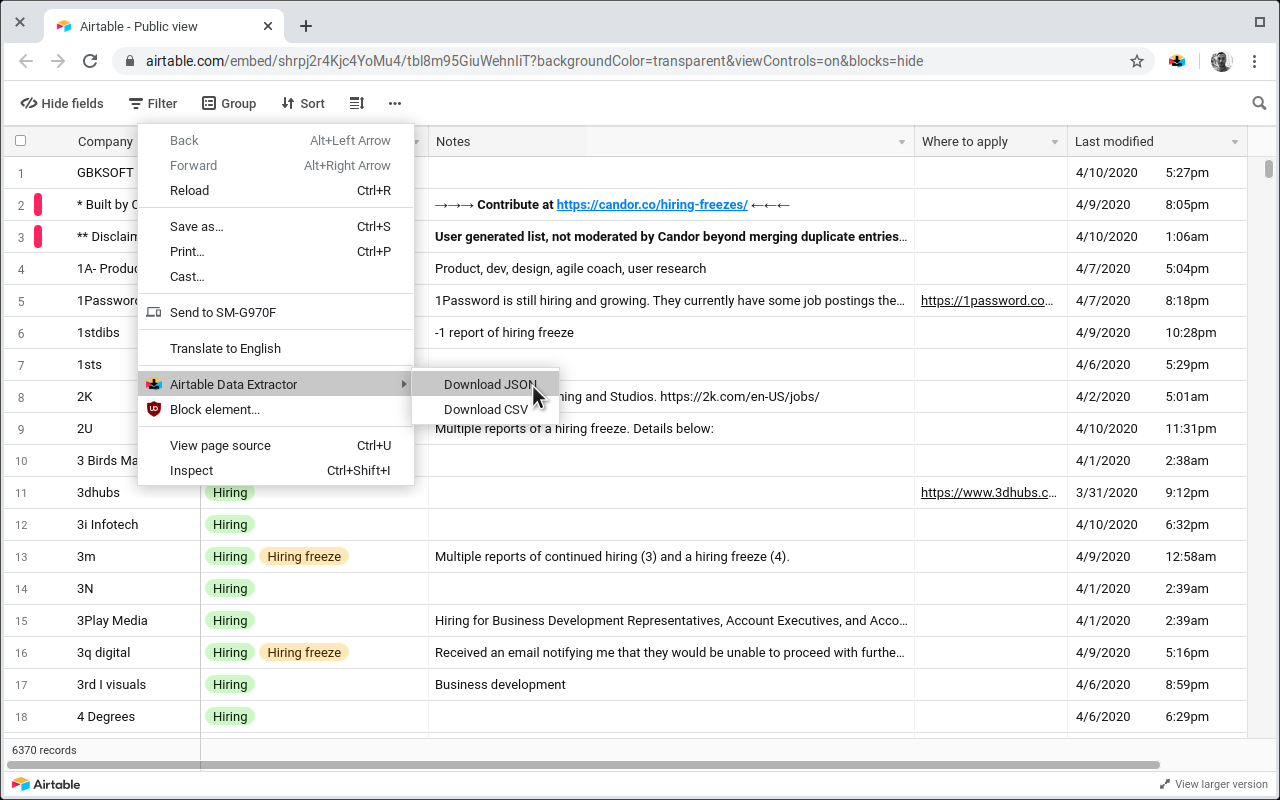
Task: Open the Notes column dropdown arrow
Action: 902,142
